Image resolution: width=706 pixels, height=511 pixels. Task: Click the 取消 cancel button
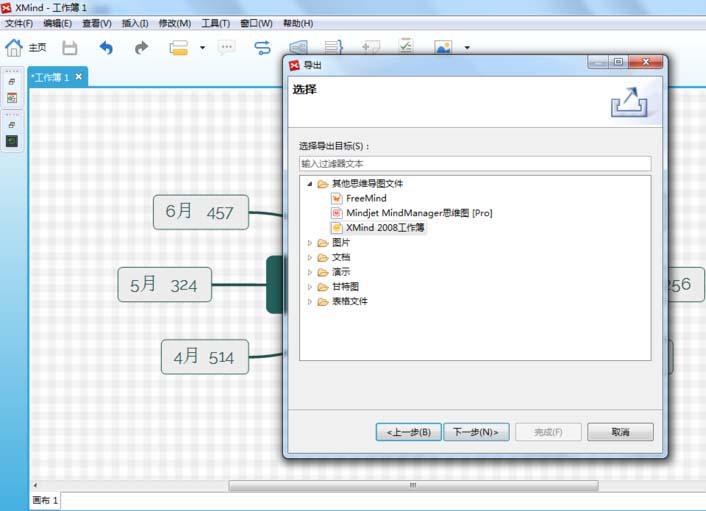[x=620, y=432]
